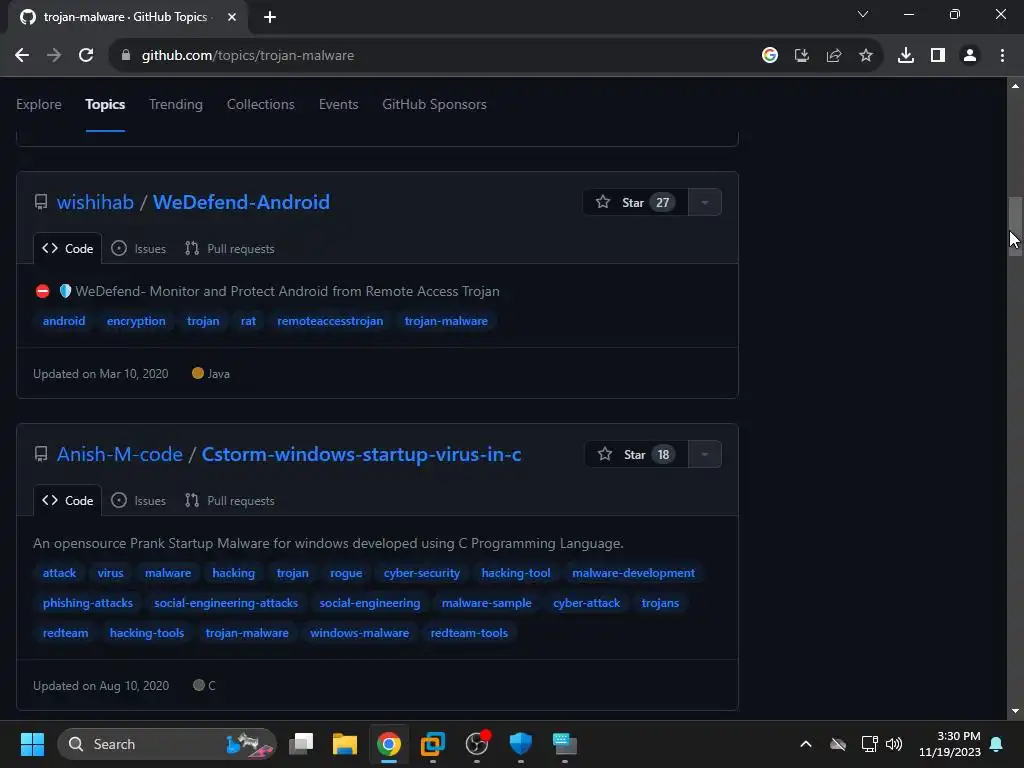
Task: Open the Explore tab
Action: [39, 104]
